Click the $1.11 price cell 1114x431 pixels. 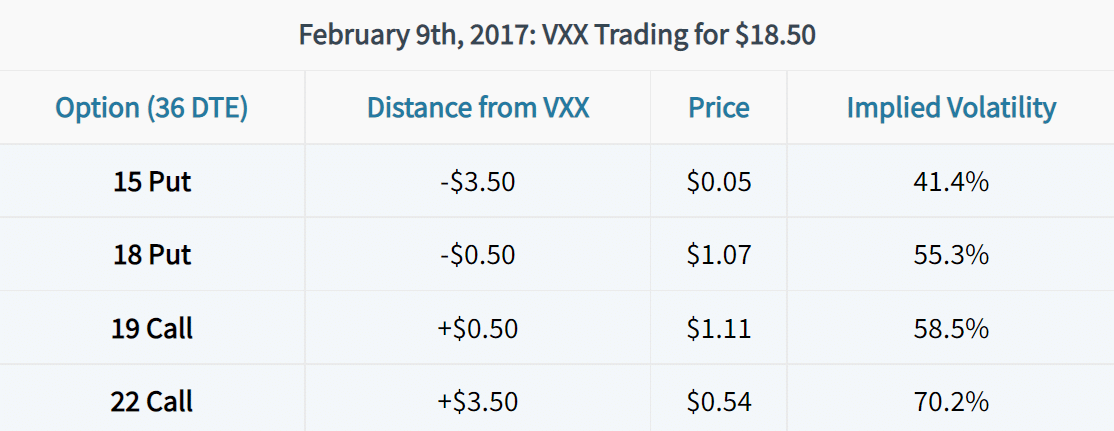point(719,329)
